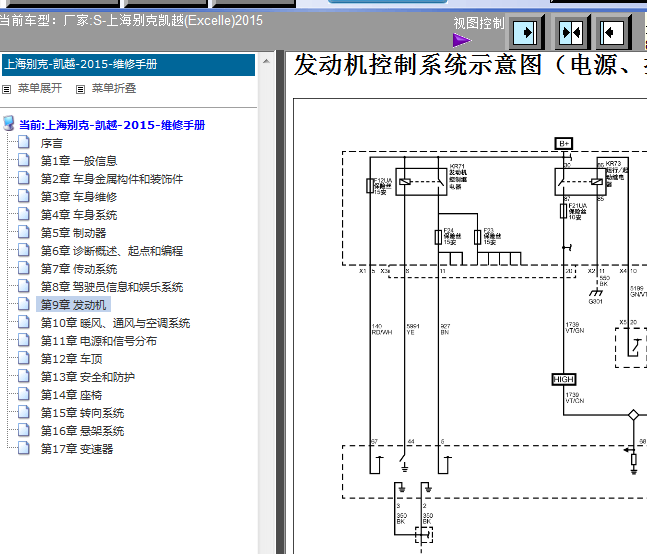Click the G301 ground label in the diagram

(x=595, y=302)
